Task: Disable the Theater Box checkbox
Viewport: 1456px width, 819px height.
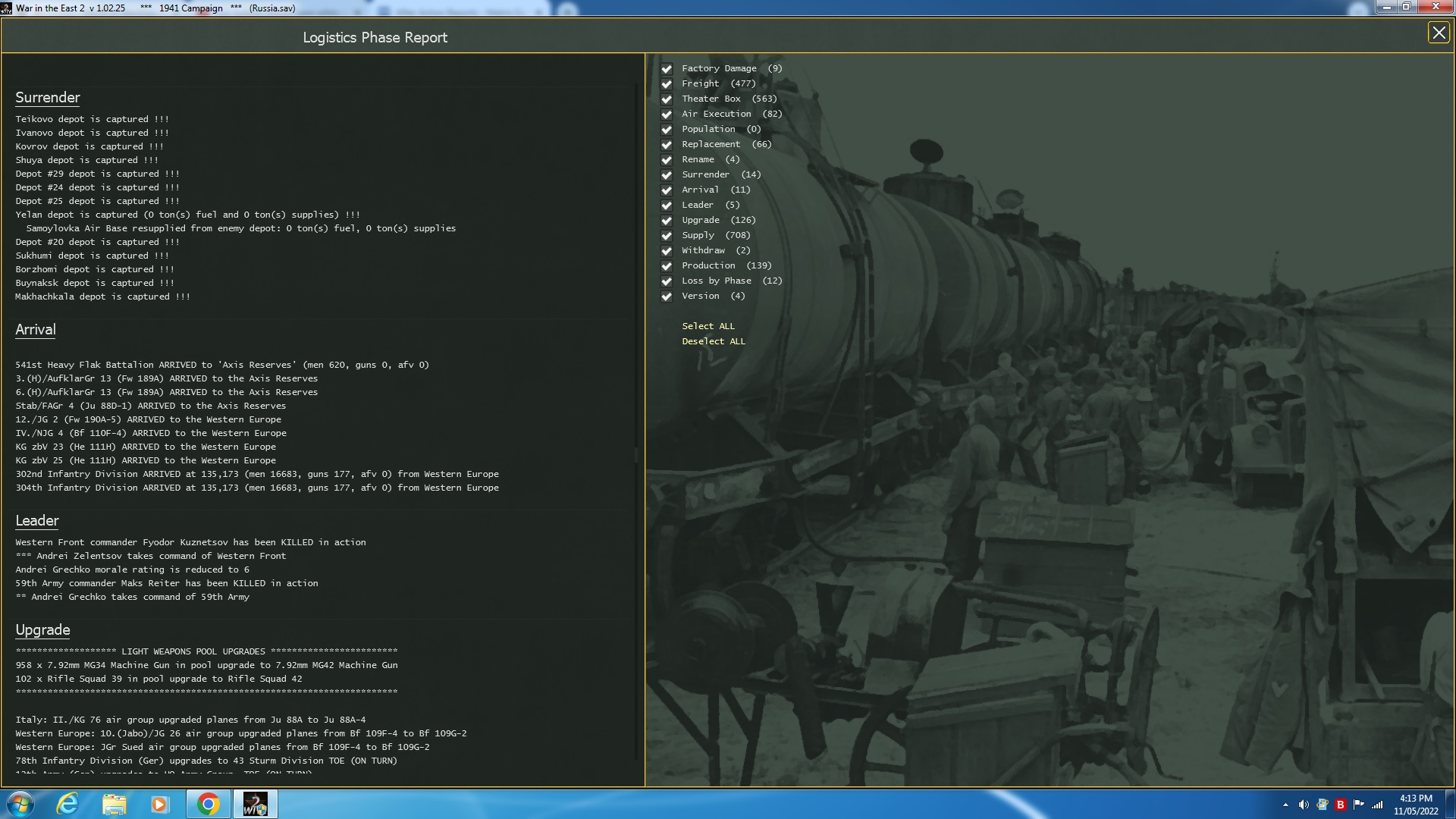Action: (x=667, y=99)
